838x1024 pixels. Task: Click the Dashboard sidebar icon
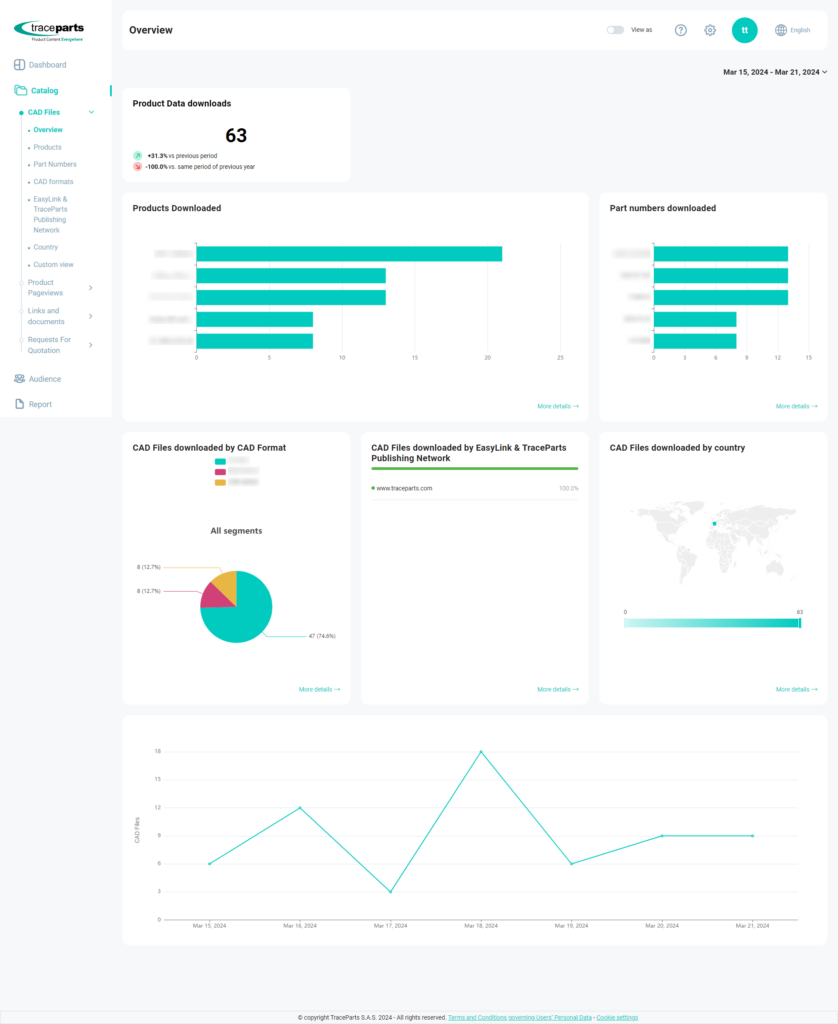20,65
